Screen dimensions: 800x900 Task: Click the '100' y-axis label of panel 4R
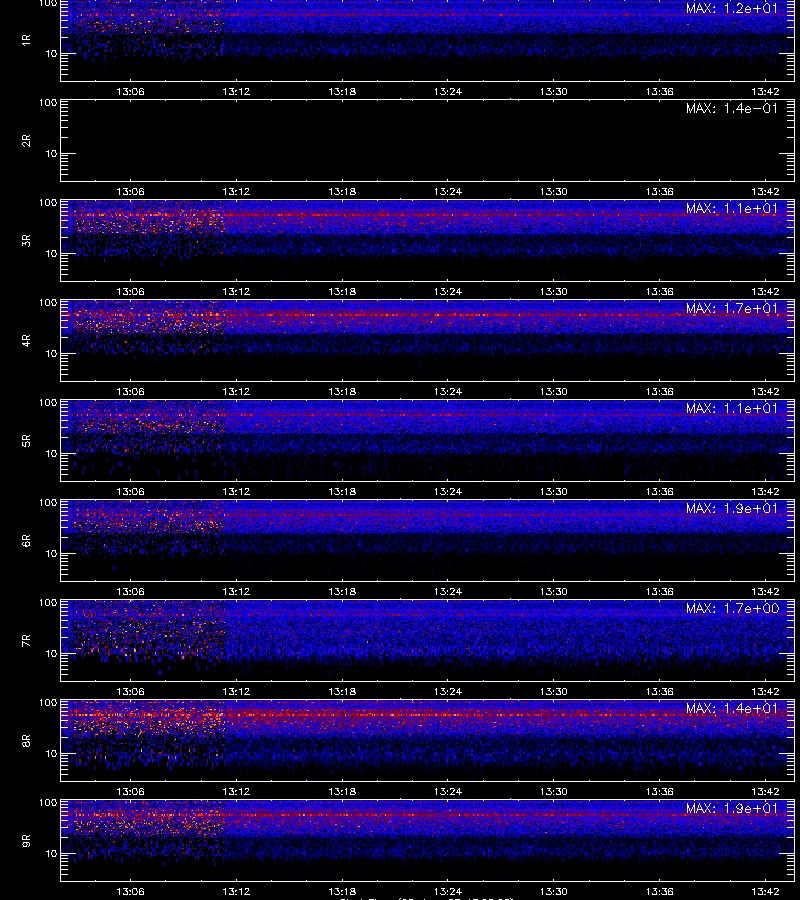pyautogui.click(x=48, y=302)
